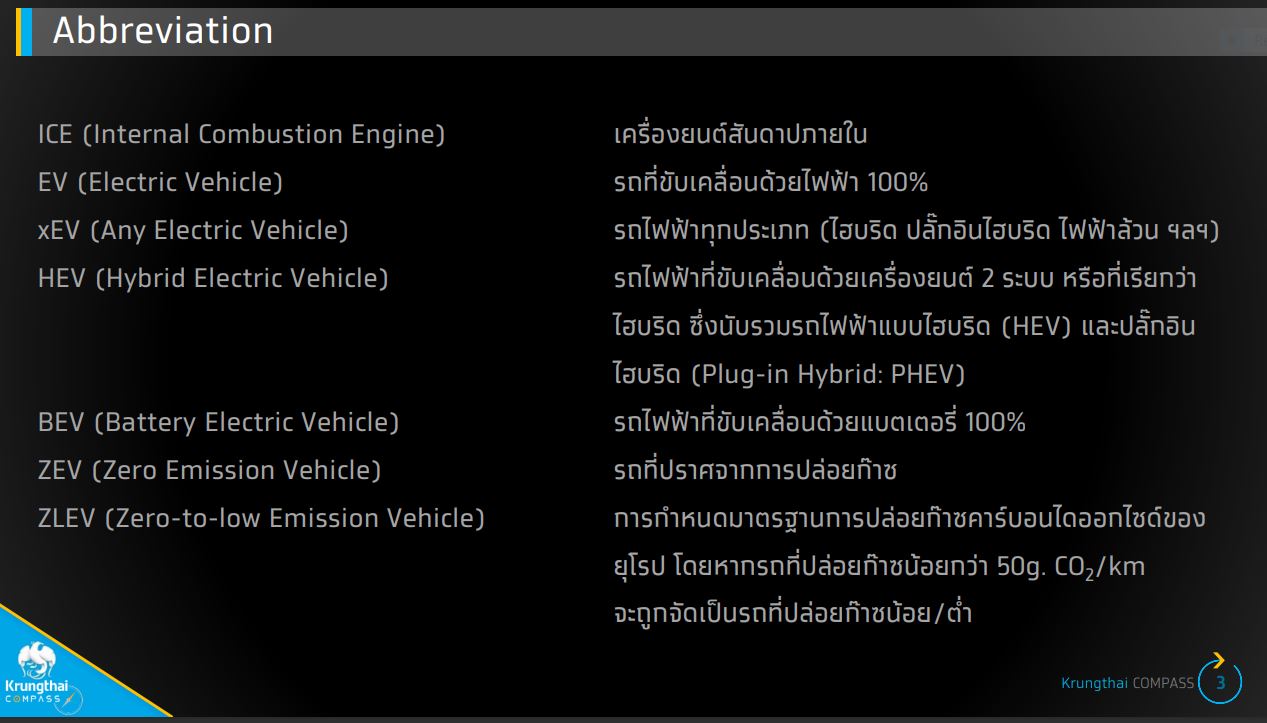The height and width of the screenshot is (723, 1267).
Task: Select the Thai text ending with 100% for EV
Action: 771,182
